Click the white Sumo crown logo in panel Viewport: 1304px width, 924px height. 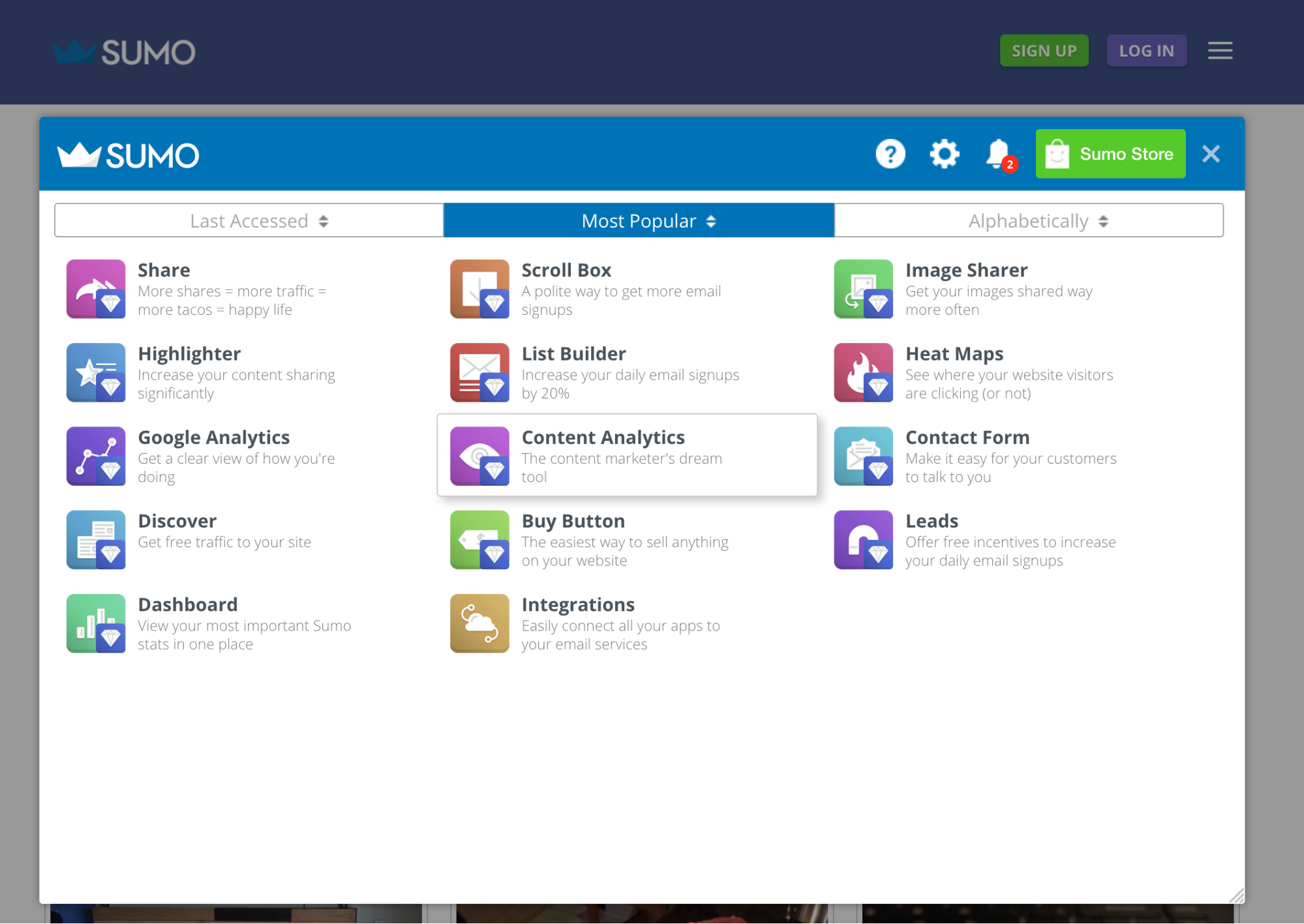tap(129, 155)
